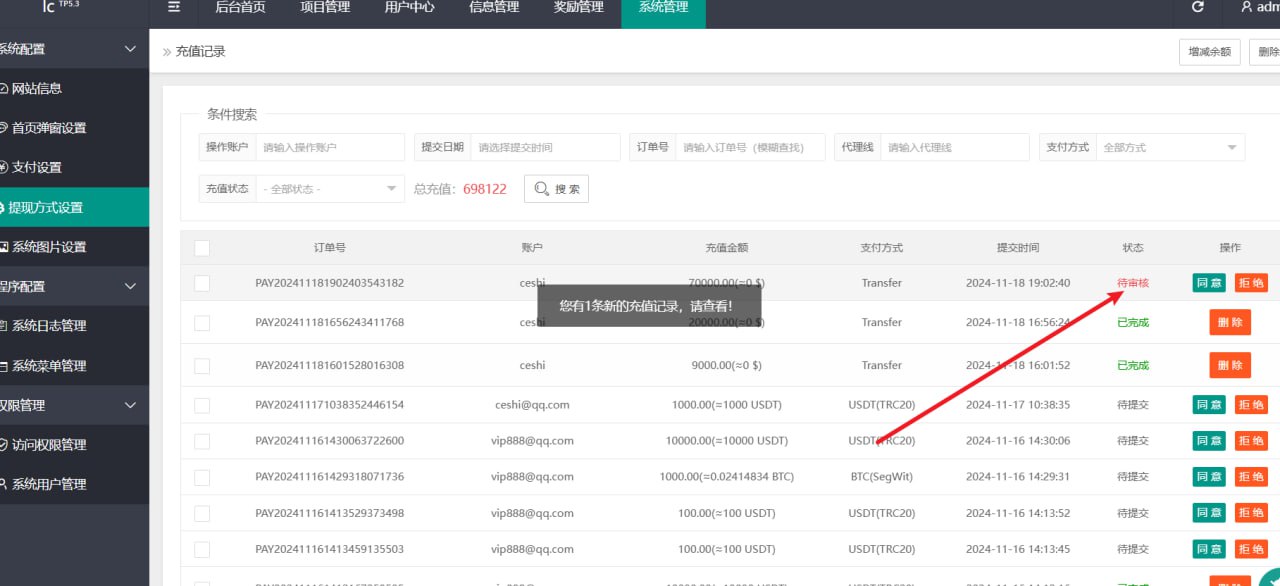This screenshot has height=586, width=1280.
Task: Open 首页弹窗设置 in sidebar
Action: coord(48,128)
